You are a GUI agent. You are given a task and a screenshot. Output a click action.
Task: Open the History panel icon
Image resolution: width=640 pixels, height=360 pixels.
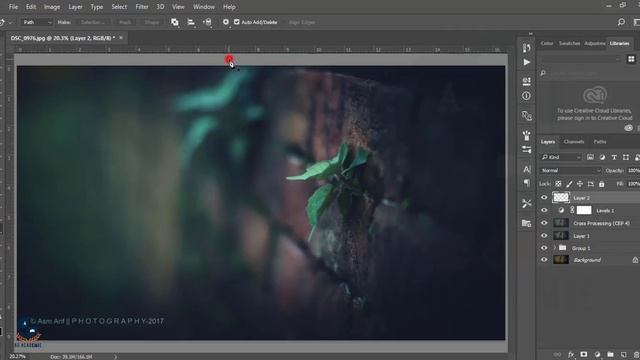point(527,48)
